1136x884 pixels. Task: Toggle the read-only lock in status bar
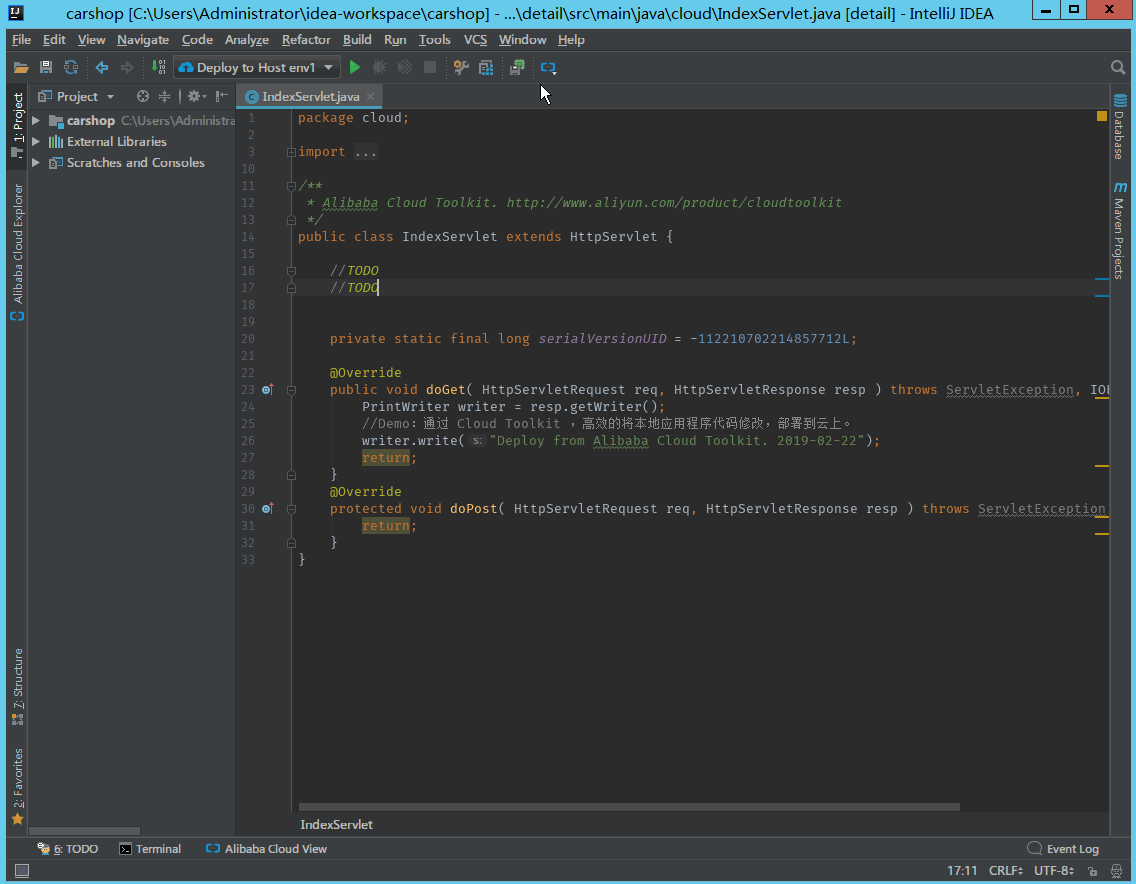click(x=1093, y=870)
